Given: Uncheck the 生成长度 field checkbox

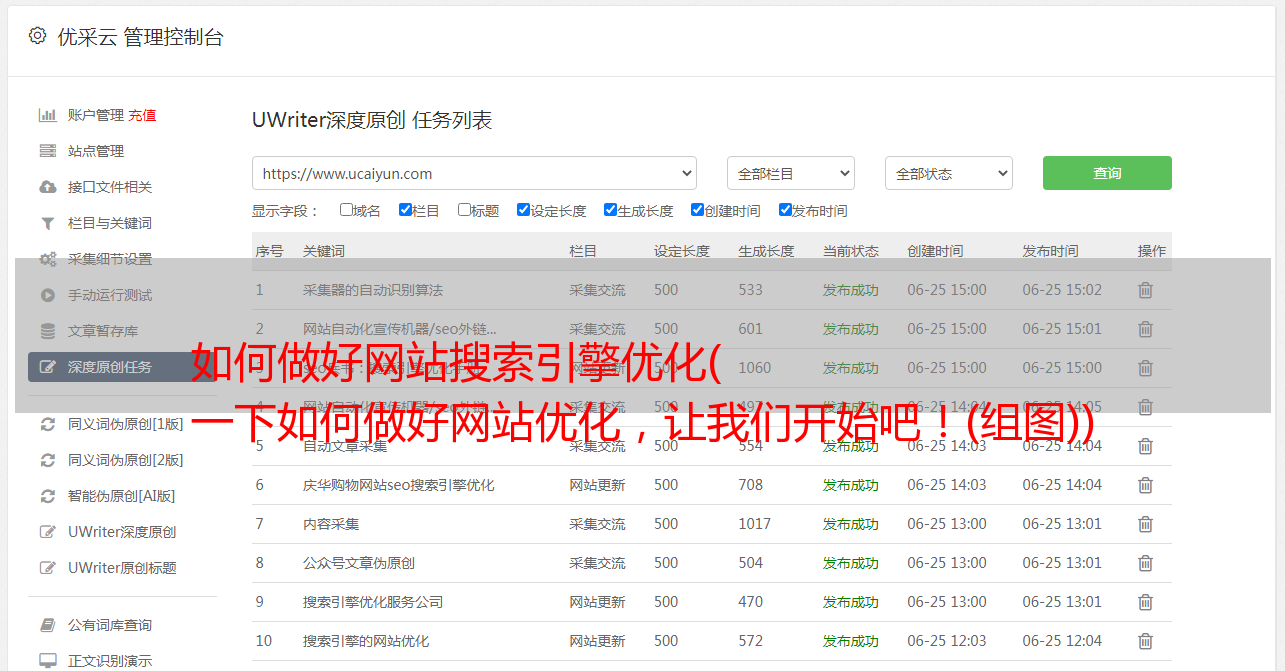Looking at the screenshot, I should [x=610, y=210].
